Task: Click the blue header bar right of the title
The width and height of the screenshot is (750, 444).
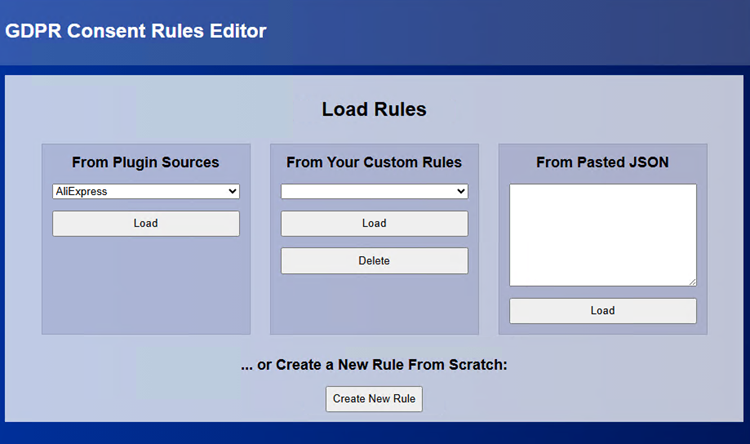Action: tap(520, 32)
